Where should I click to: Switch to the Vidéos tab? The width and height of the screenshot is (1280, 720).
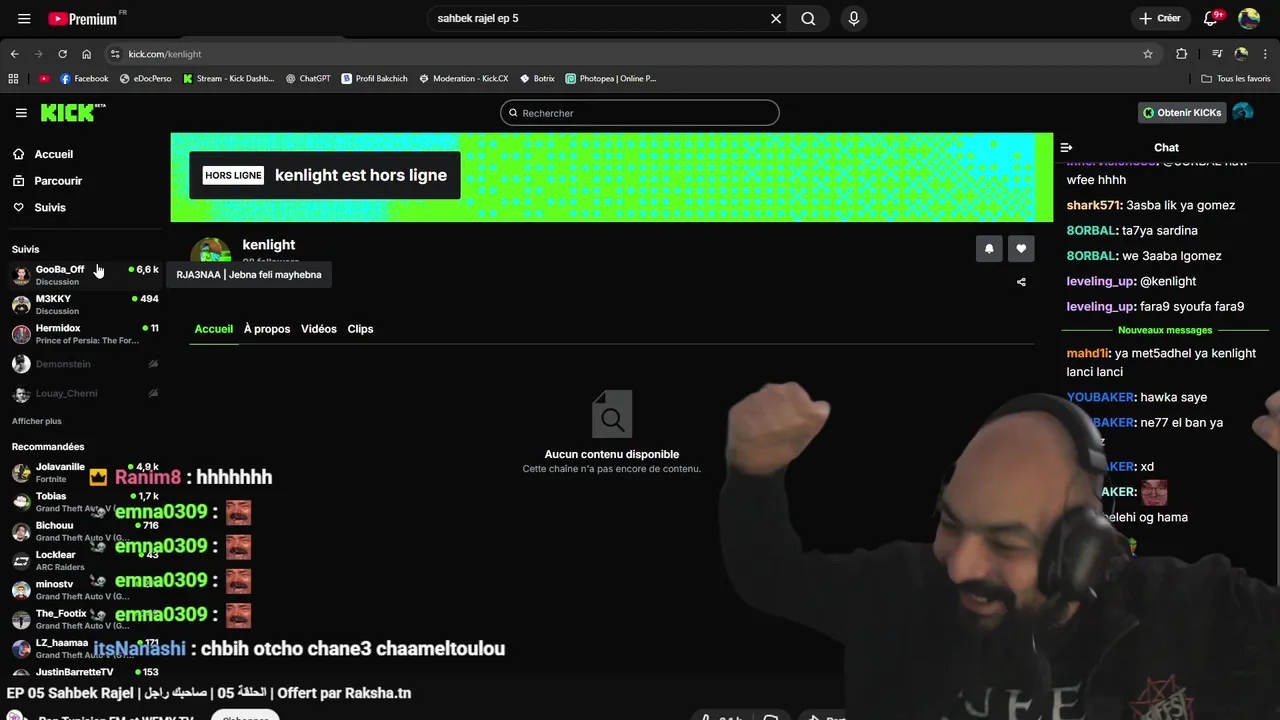pyautogui.click(x=319, y=329)
